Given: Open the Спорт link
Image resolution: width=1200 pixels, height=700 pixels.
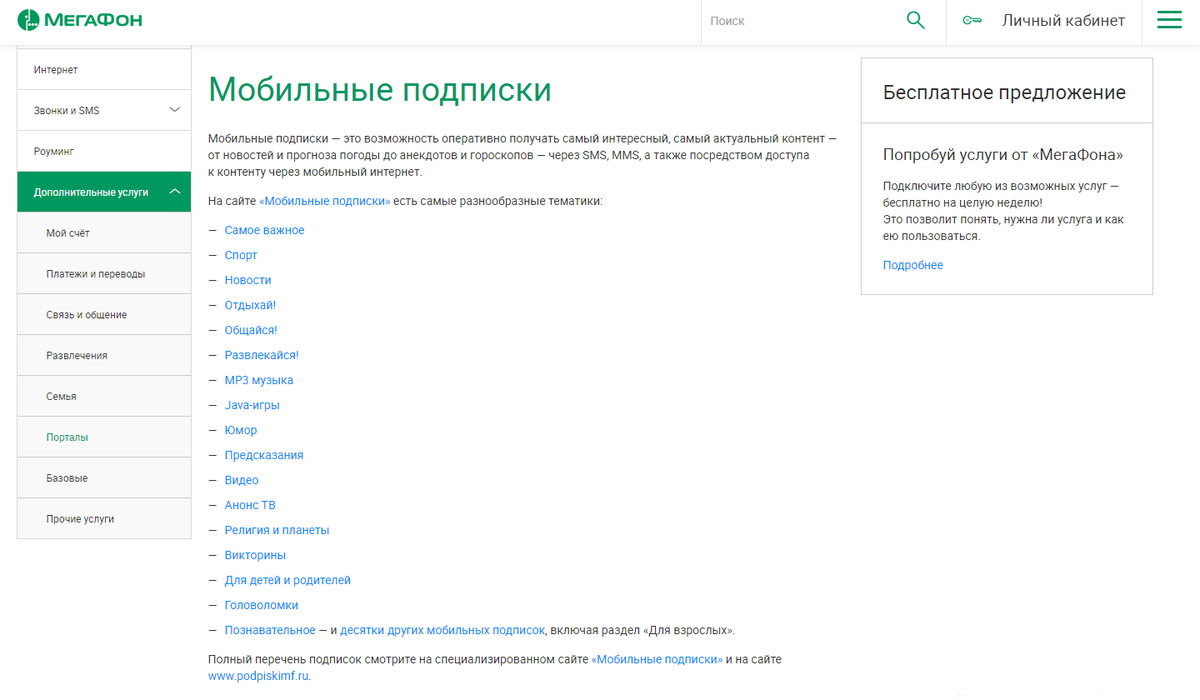Looking at the screenshot, I should [x=241, y=255].
